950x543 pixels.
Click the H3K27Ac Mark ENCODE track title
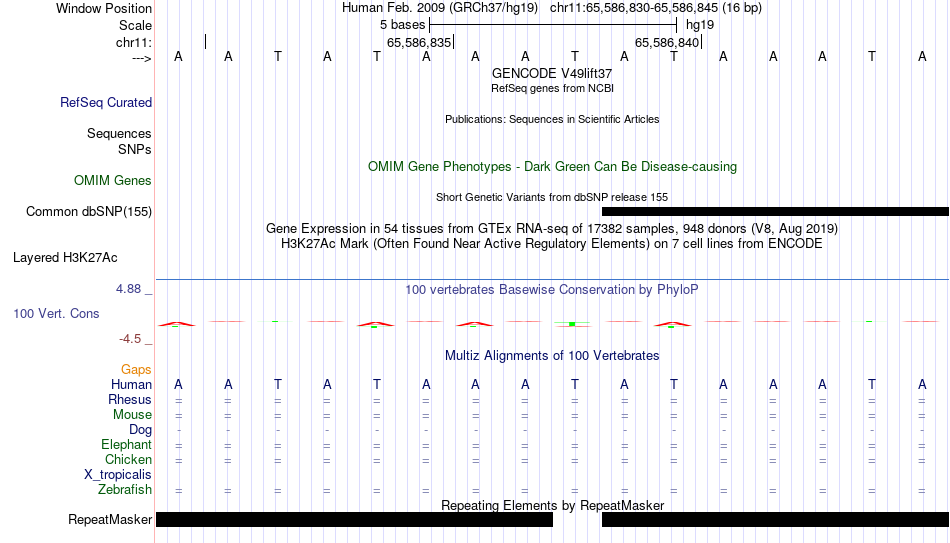[x=552, y=244]
